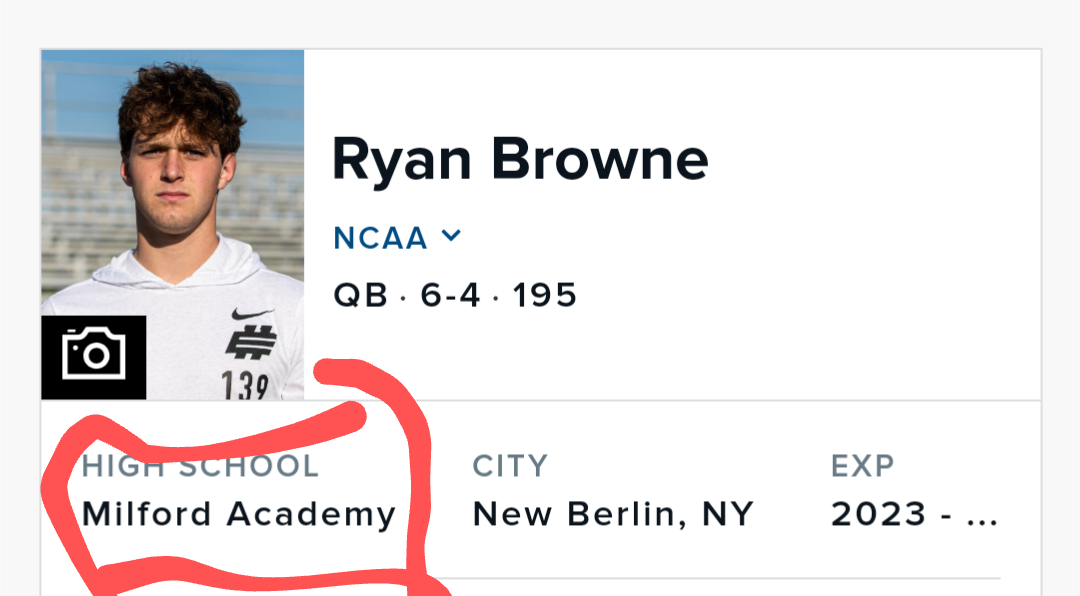Click the CITY field label
This screenshot has width=1080, height=596.
coord(510,466)
